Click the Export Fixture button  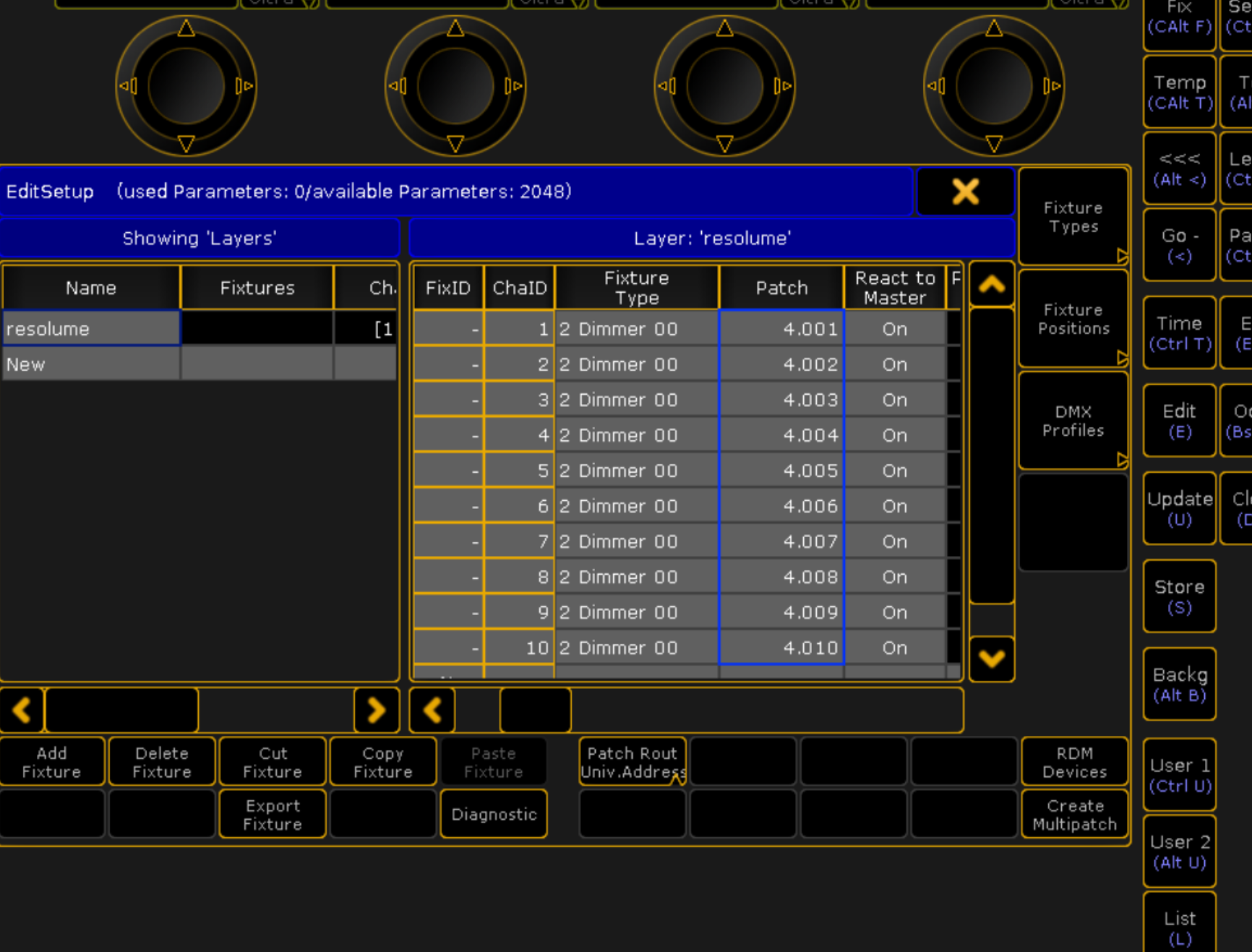pos(273,815)
